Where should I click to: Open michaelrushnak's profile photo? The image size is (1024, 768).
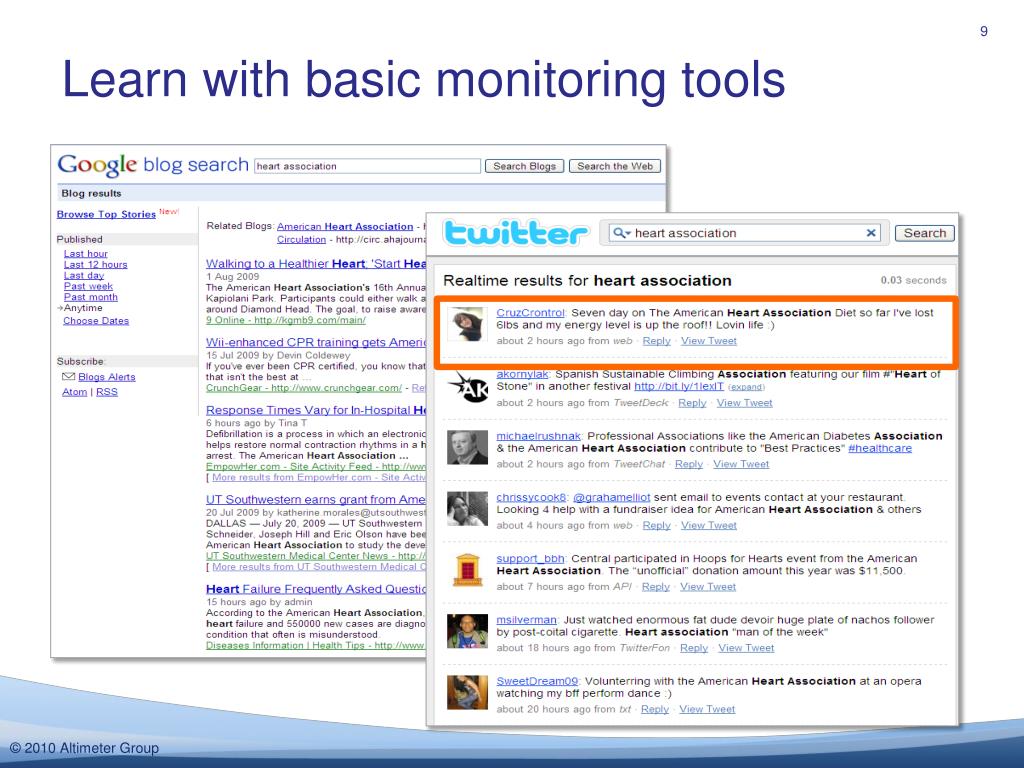click(468, 447)
